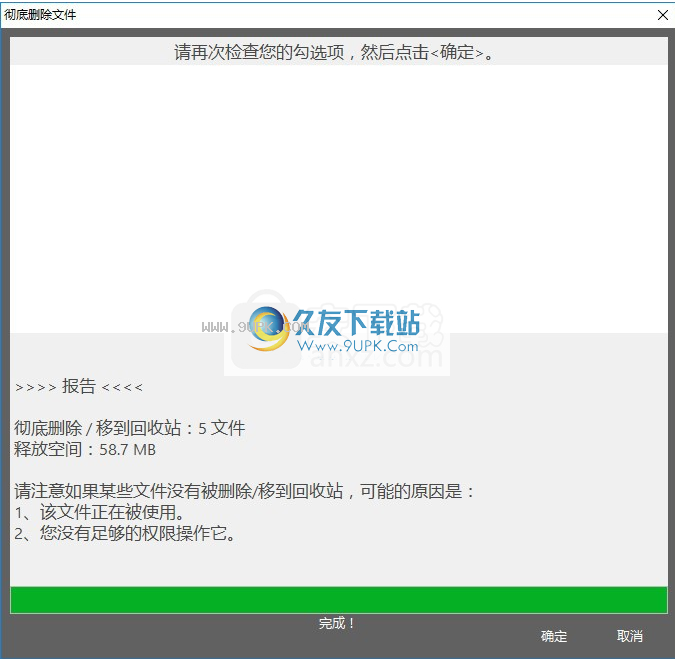675x659 pixels.
Task: Click the >>>> 报告 <<<< heading
Action: point(79,386)
